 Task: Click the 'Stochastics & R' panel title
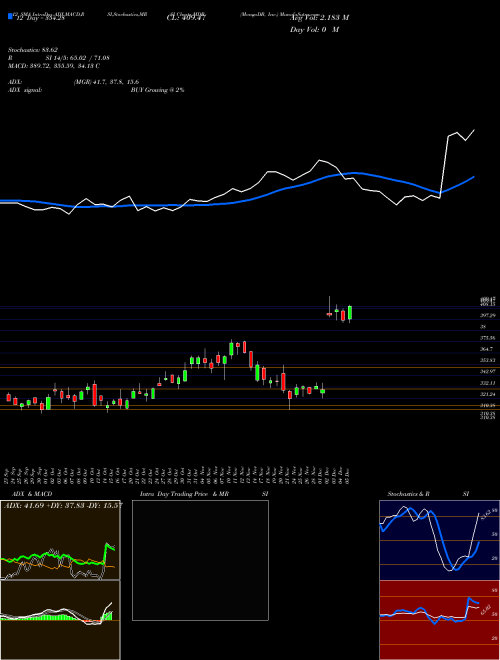(409, 494)
